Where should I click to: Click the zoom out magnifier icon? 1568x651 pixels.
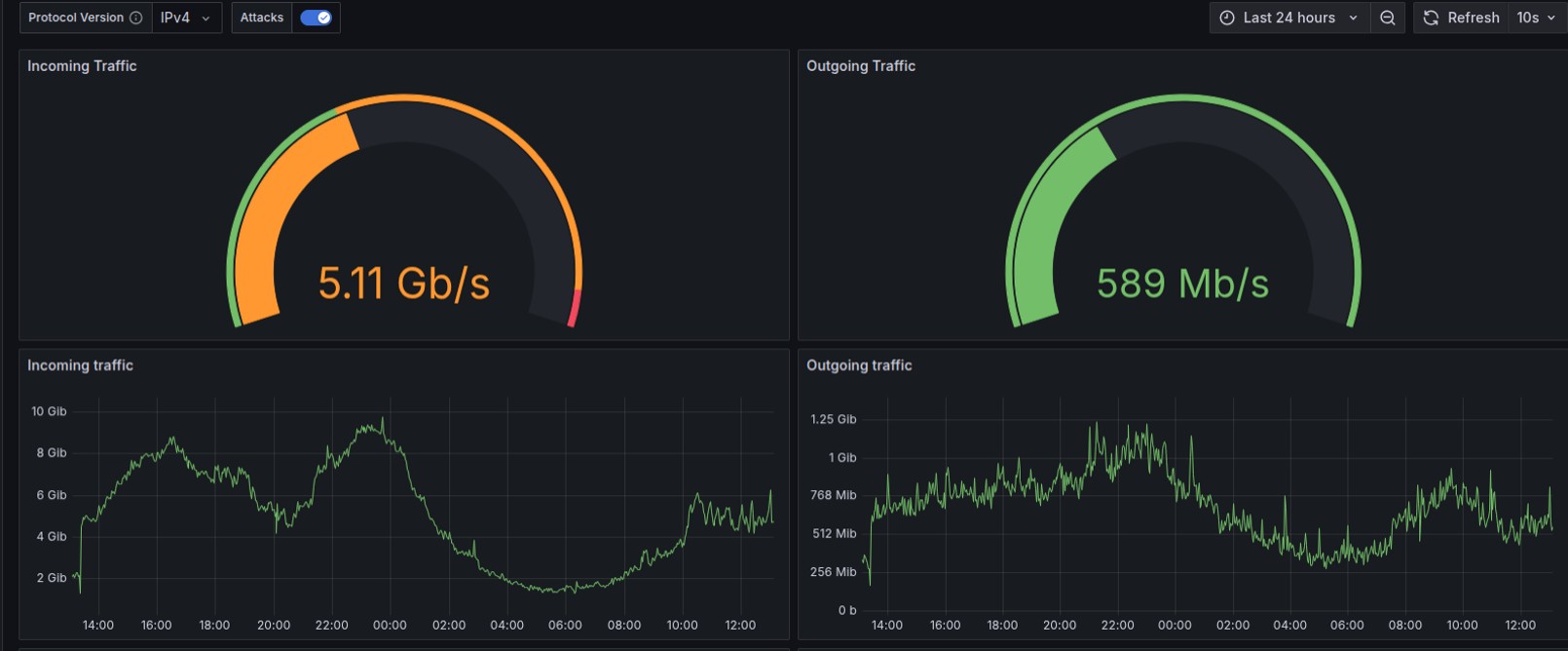(x=1388, y=18)
